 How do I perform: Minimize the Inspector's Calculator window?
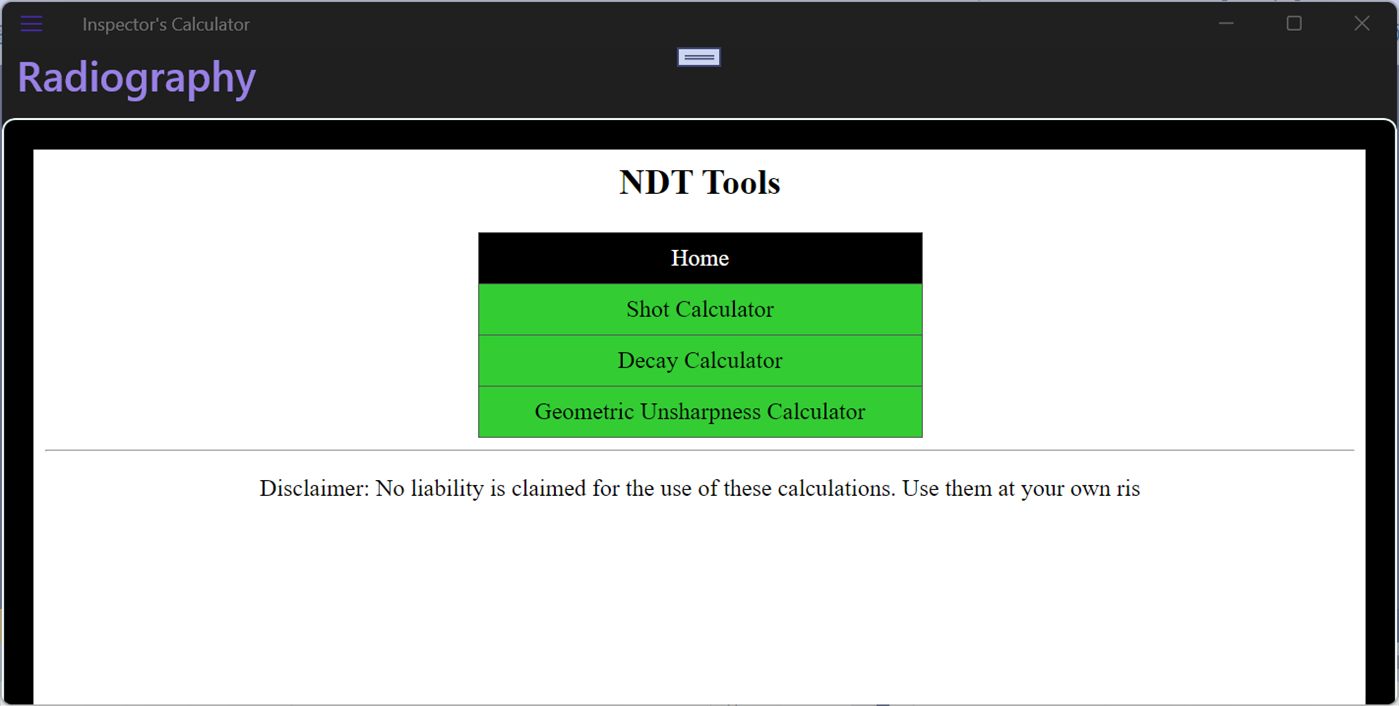(1226, 23)
